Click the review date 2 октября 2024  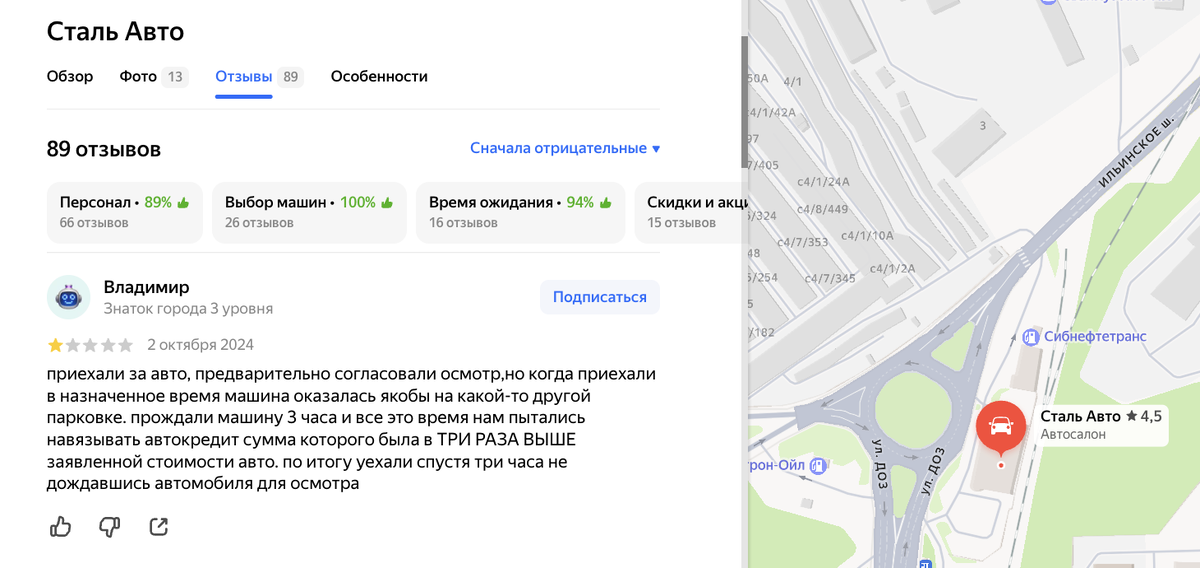[200, 345]
